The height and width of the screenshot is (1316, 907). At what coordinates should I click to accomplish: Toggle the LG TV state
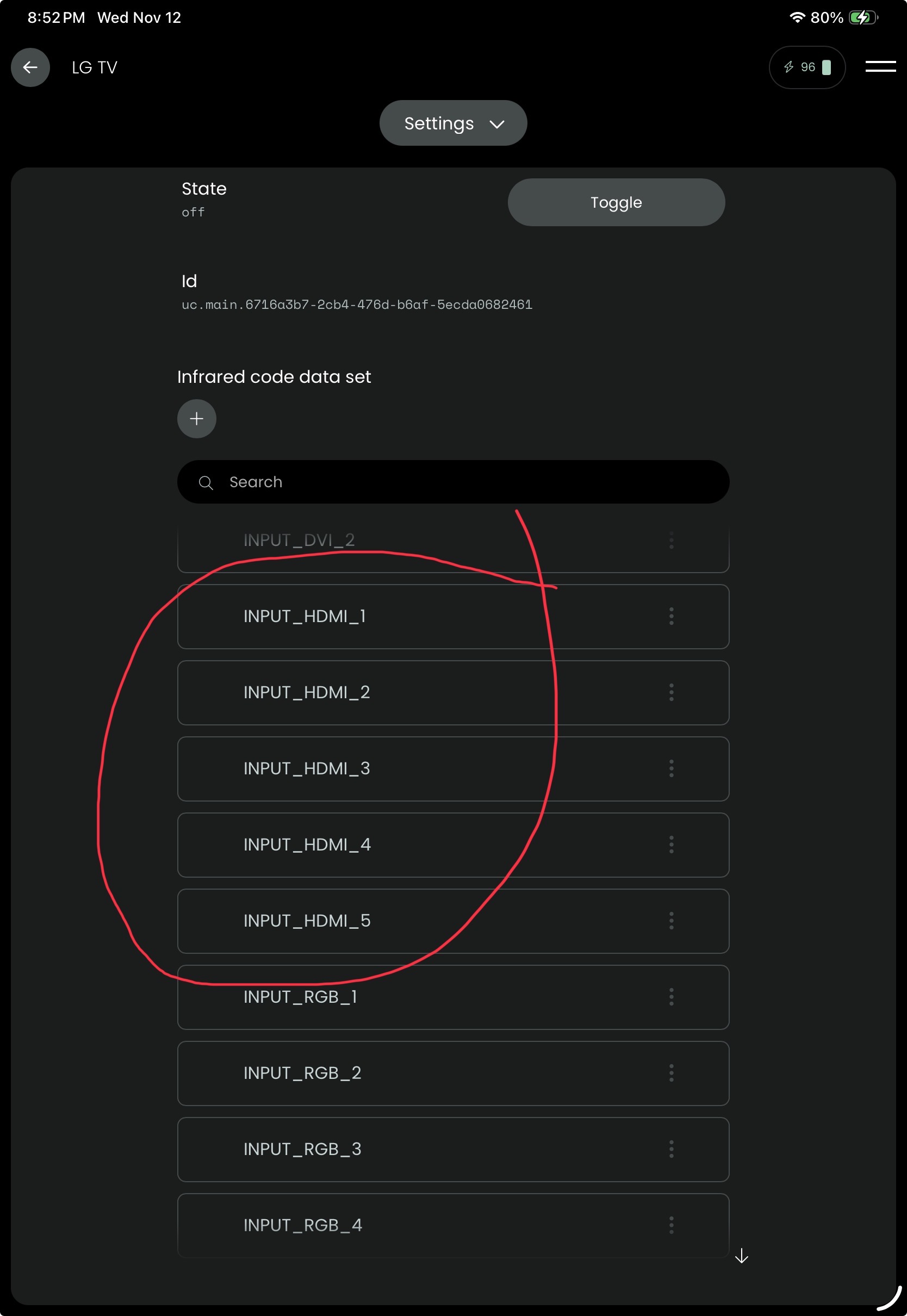(616, 203)
